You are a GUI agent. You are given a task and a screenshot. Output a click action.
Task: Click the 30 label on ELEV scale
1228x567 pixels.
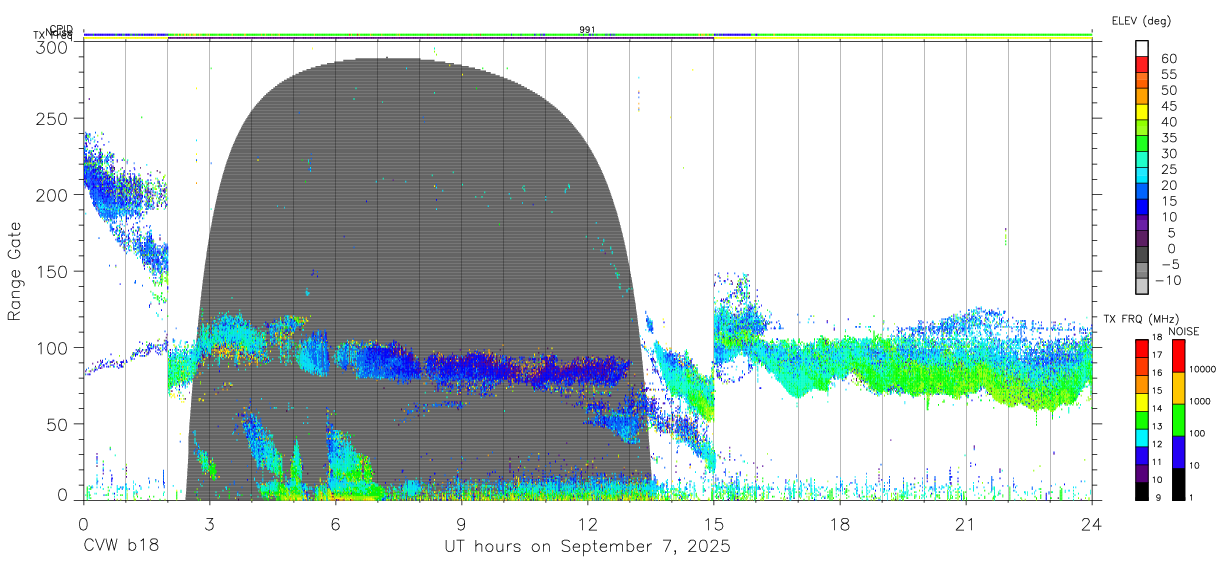1168,153
